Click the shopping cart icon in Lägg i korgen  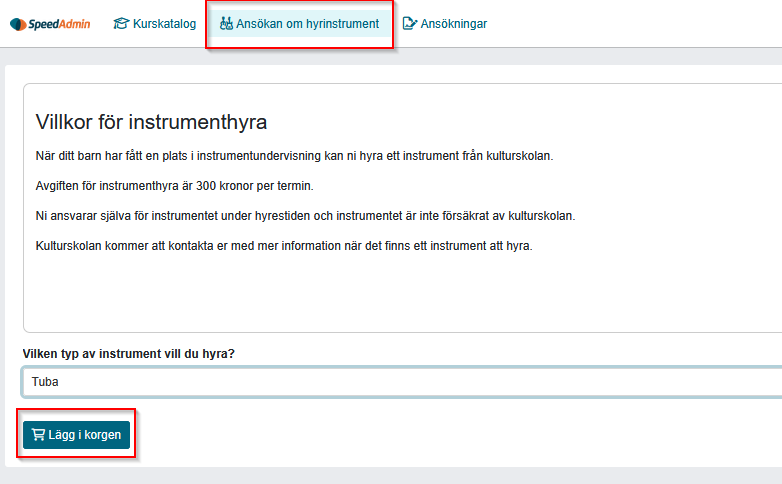point(38,435)
